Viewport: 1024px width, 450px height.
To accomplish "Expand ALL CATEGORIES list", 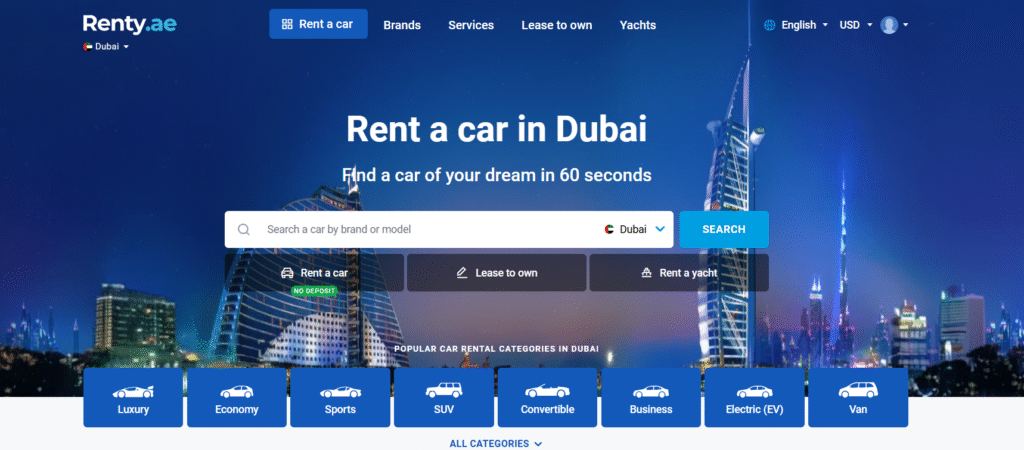I will (496, 443).
